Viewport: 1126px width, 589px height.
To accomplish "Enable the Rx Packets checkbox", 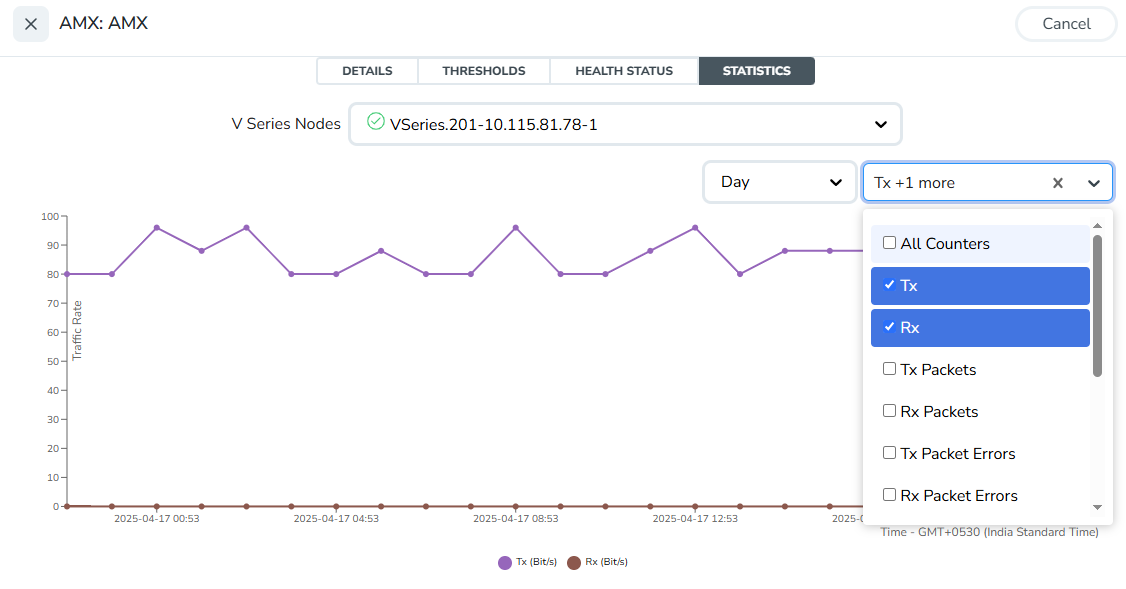I will click(x=889, y=411).
